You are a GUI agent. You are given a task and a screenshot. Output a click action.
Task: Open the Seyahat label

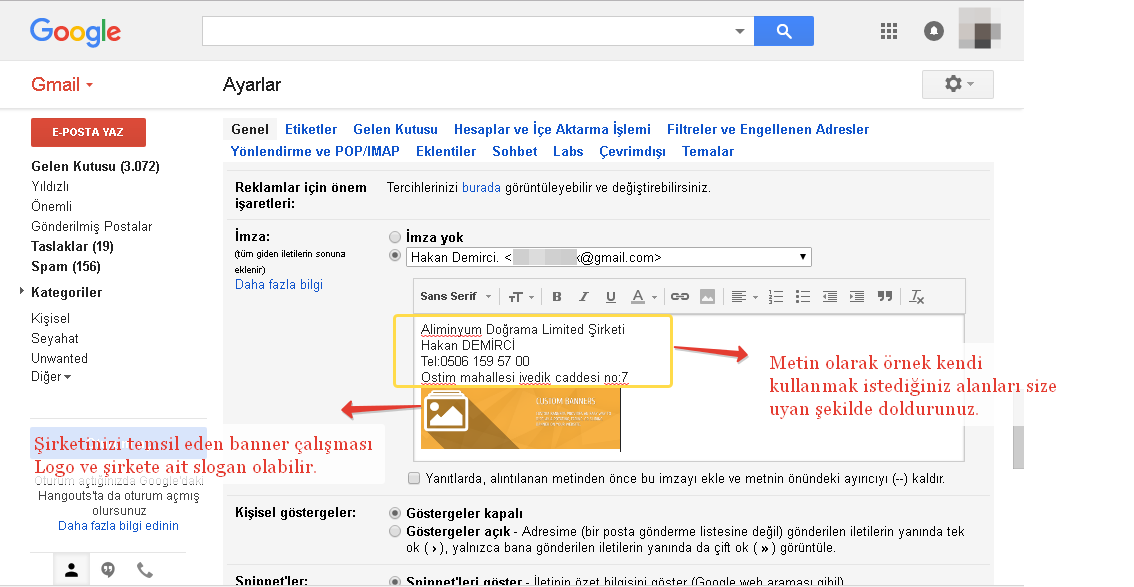point(55,338)
